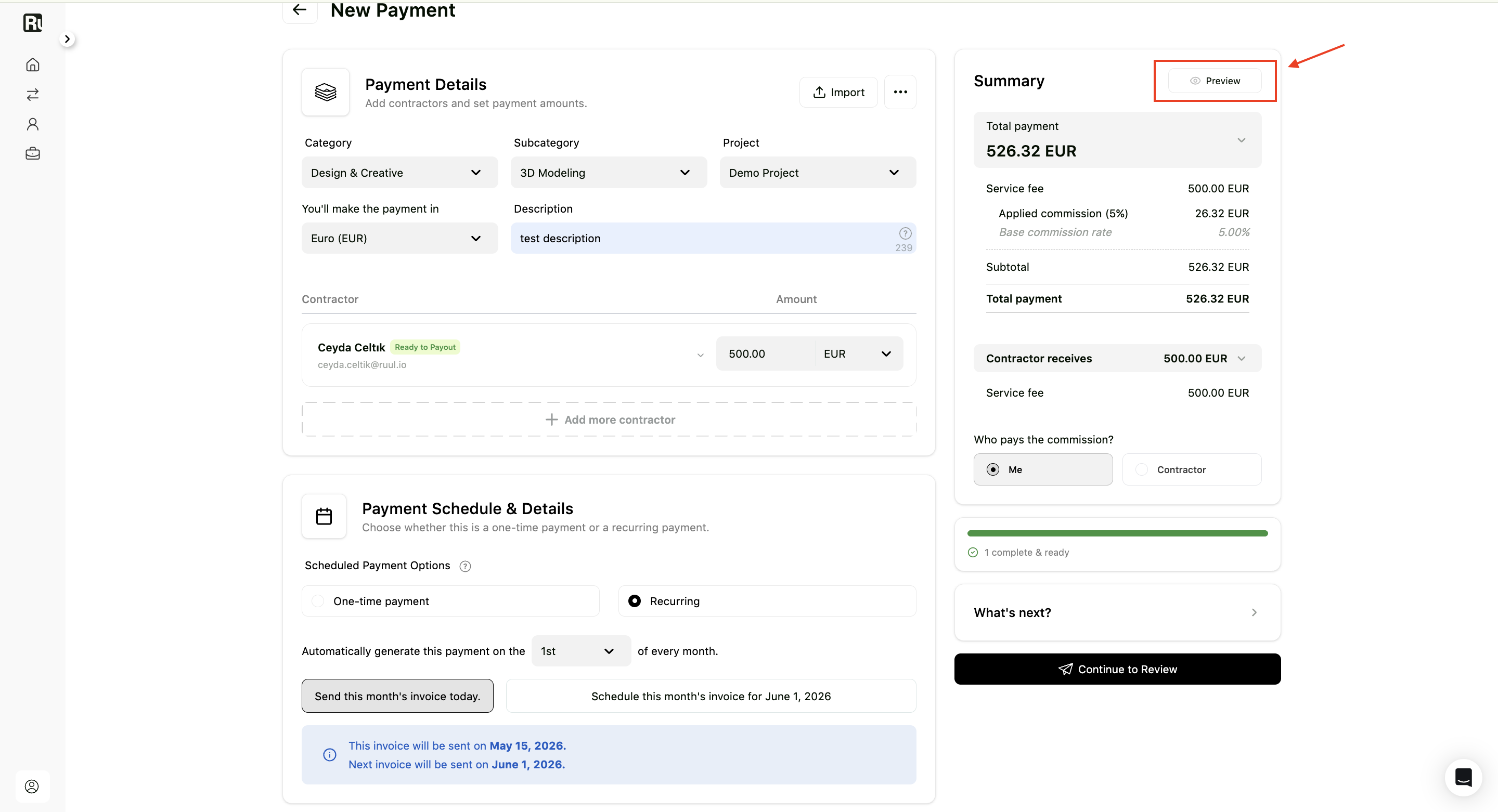This screenshot has height=812, width=1498.
Task: Collapse the Contractor receives chevron
Action: tap(1242, 359)
